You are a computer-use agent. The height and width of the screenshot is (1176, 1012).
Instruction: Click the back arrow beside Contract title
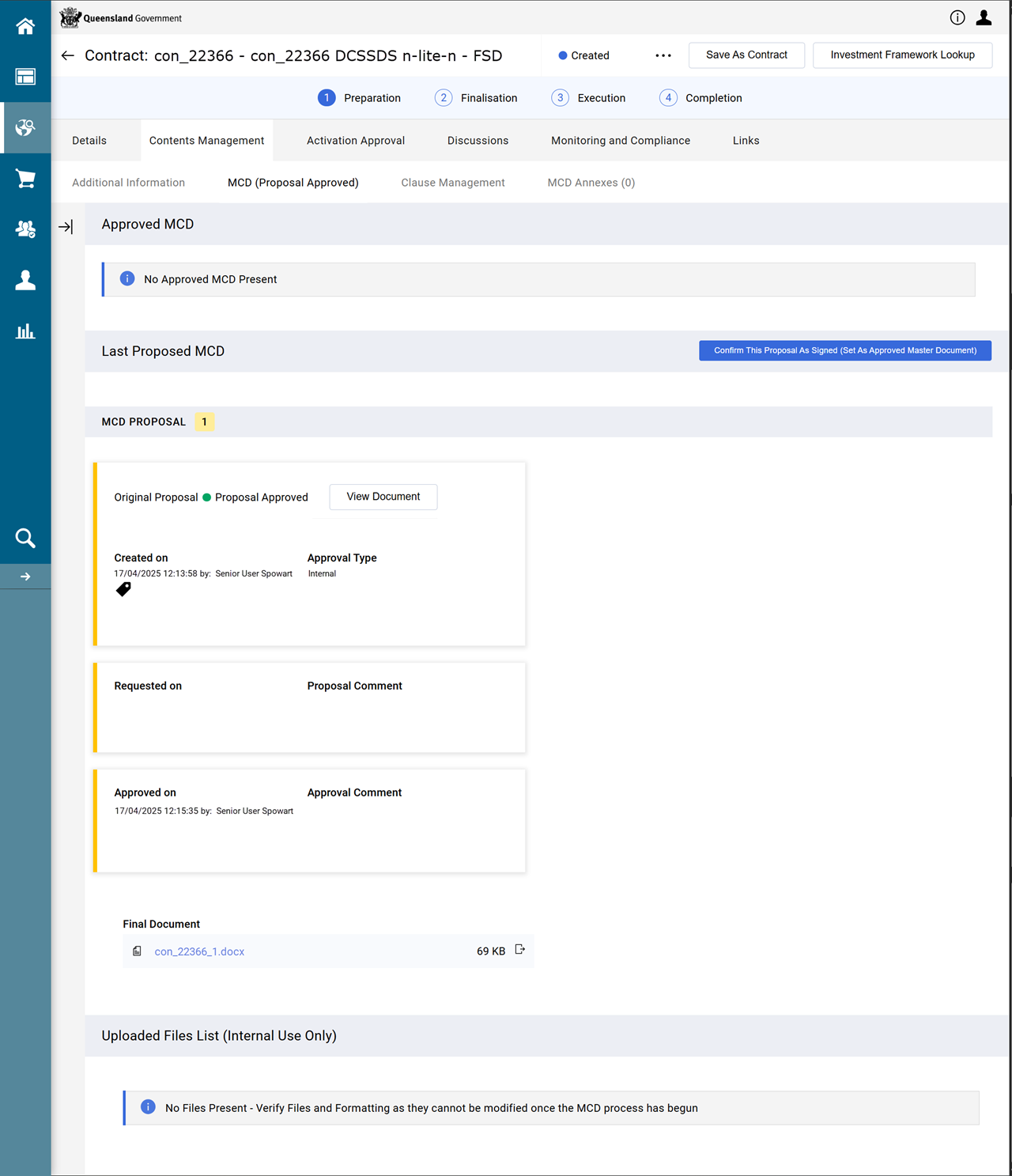(x=68, y=55)
